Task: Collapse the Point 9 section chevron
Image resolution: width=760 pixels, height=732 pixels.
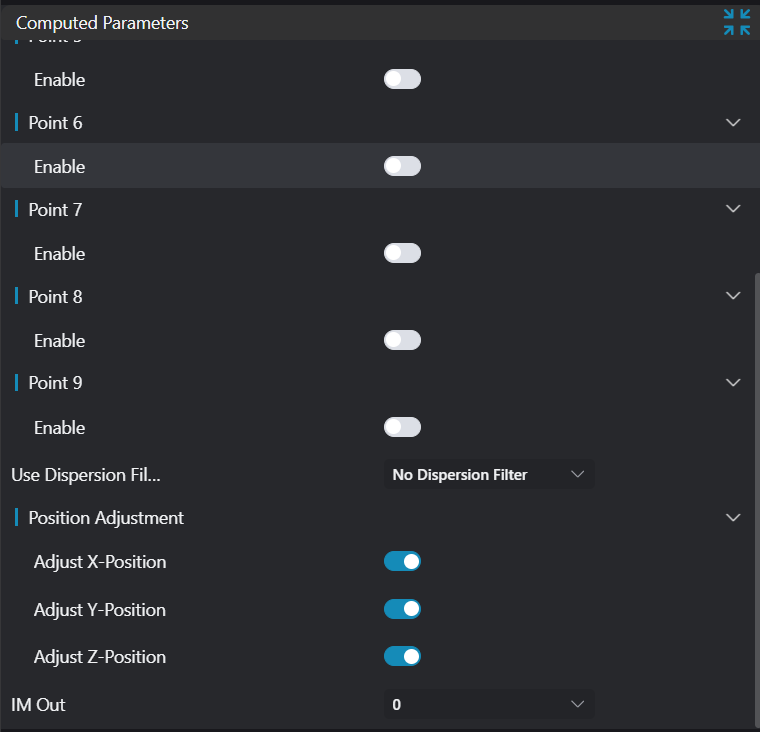Action: tap(733, 383)
